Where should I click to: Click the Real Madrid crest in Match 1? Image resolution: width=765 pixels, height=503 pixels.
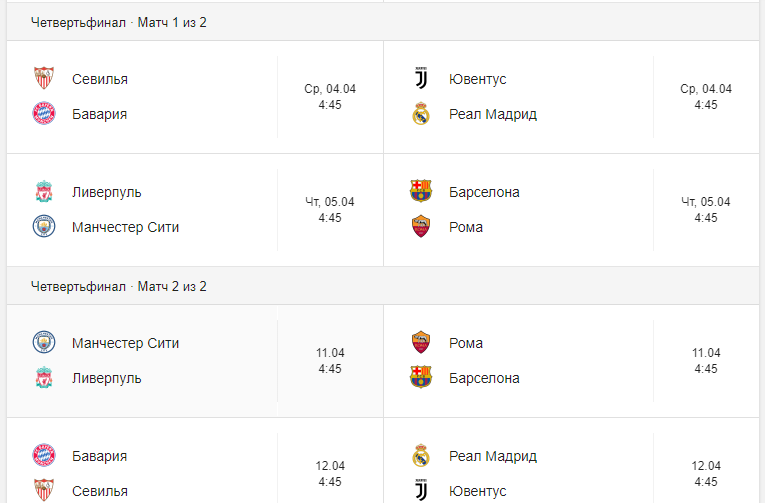pos(420,114)
